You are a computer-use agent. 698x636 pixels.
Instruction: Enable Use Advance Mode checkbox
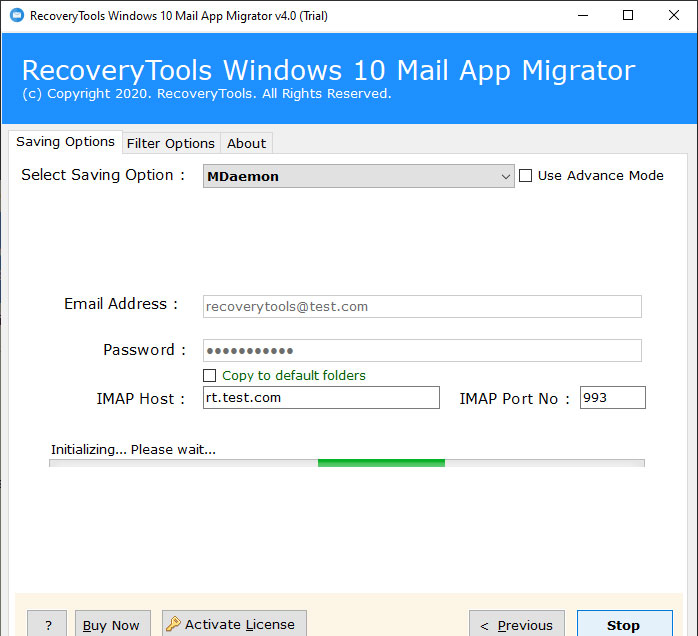525,175
